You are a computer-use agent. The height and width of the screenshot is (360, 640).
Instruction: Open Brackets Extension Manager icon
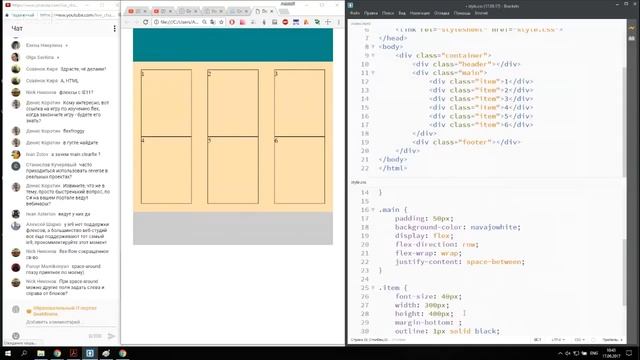[632, 38]
